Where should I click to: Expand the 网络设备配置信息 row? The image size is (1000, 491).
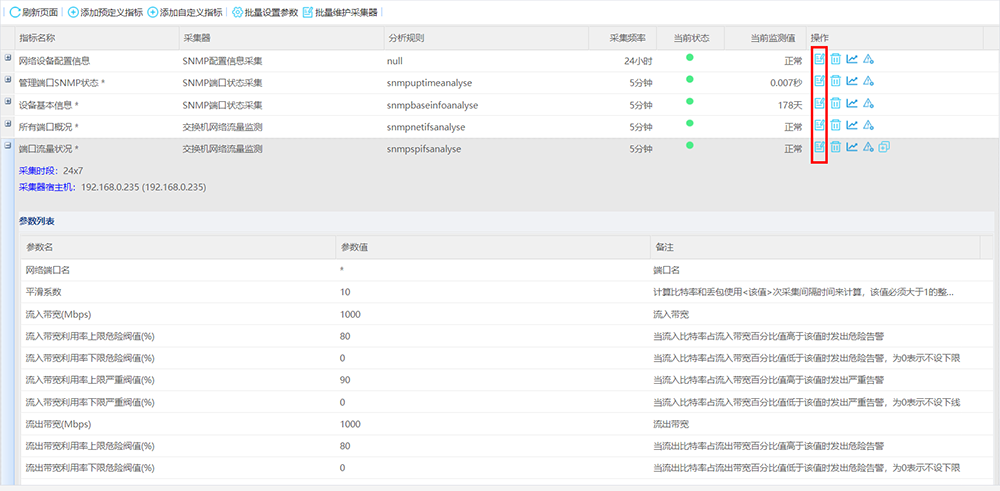tap(8, 58)
